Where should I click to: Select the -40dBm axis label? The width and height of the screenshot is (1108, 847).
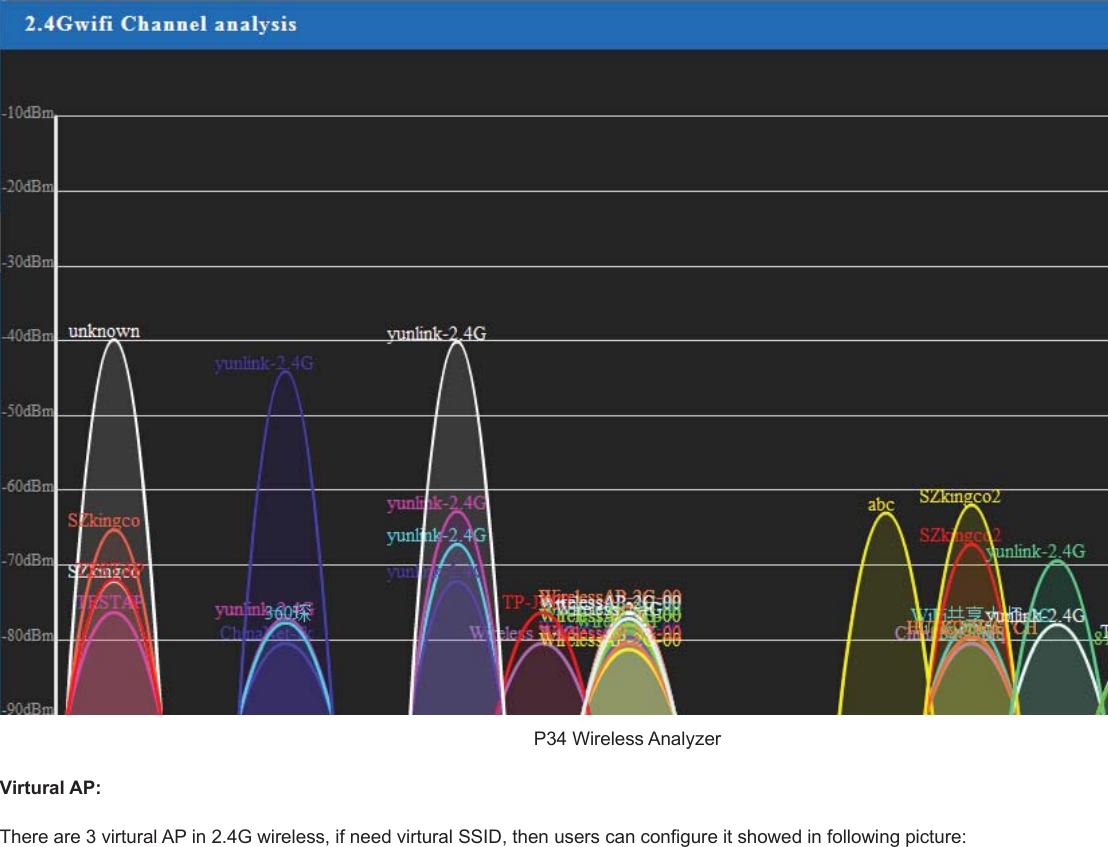[x=26, y=336]
